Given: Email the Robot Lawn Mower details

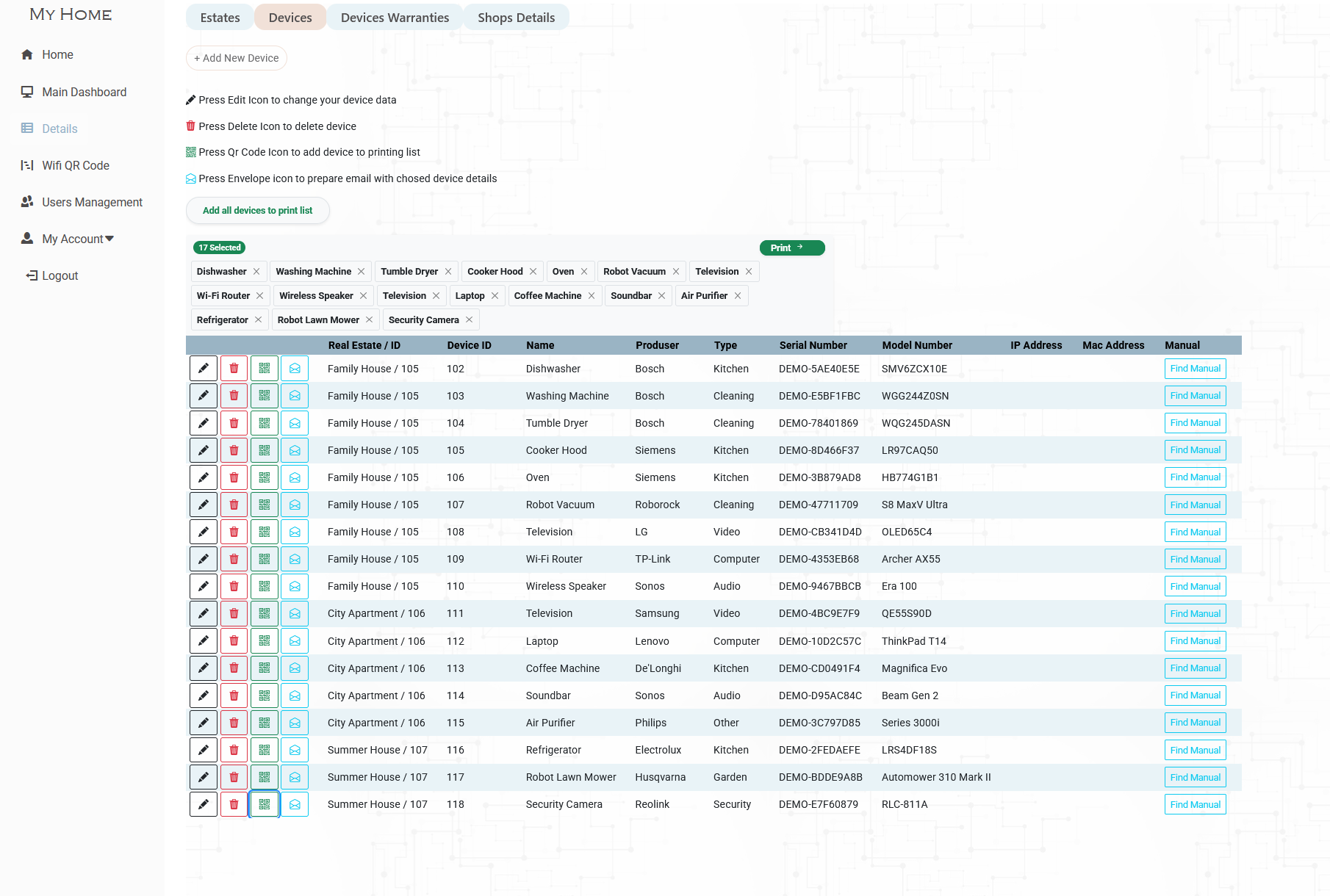Looking at the screenshot, I should coord(295,777).
